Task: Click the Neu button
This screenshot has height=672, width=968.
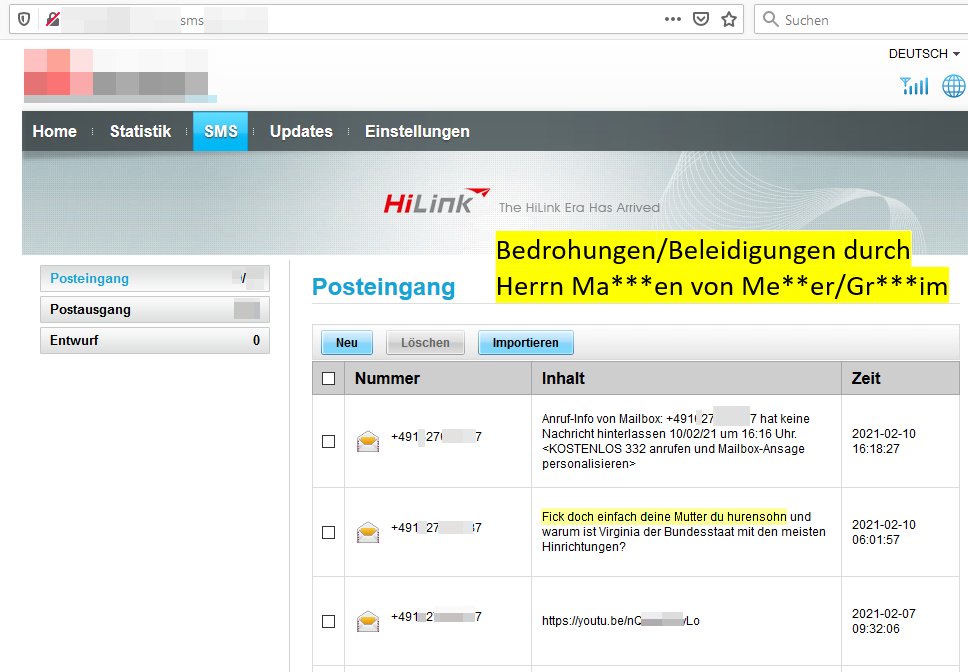Action: [x=347, y=343]
